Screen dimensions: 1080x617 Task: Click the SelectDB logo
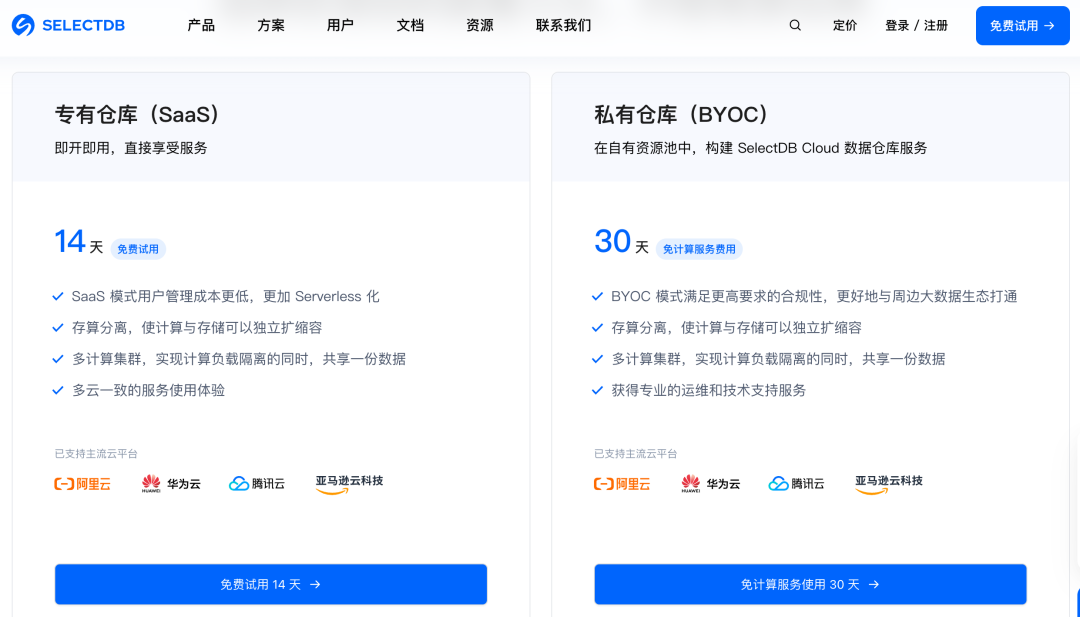click(x=68, y=25)
